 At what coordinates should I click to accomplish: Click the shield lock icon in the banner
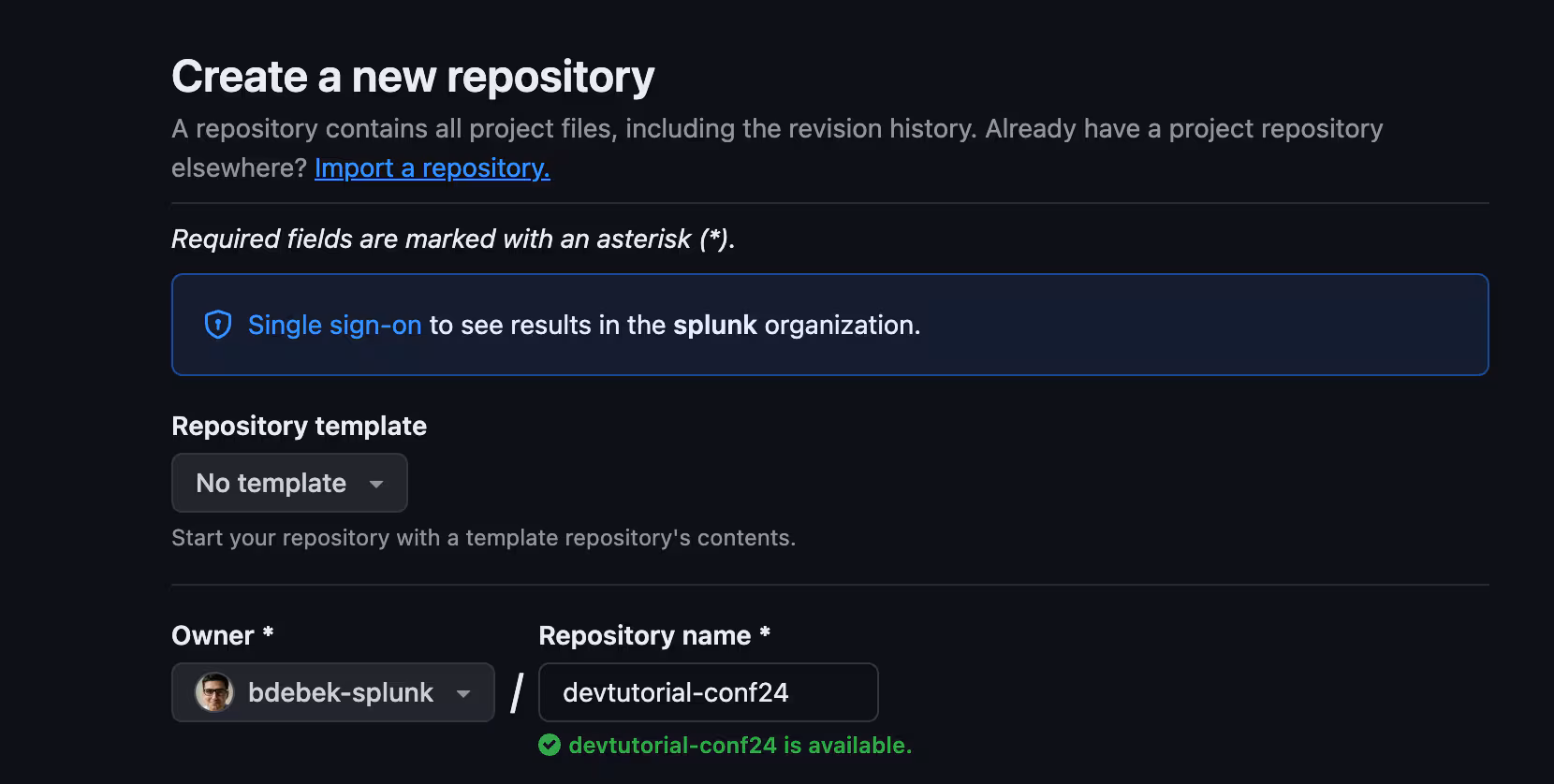(218, 325)
